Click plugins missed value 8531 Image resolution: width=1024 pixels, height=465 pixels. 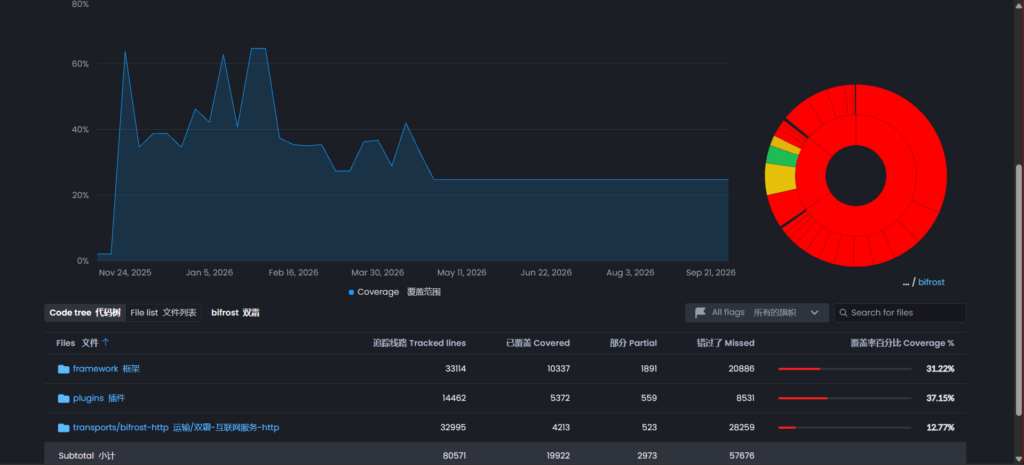pos(744,398)
